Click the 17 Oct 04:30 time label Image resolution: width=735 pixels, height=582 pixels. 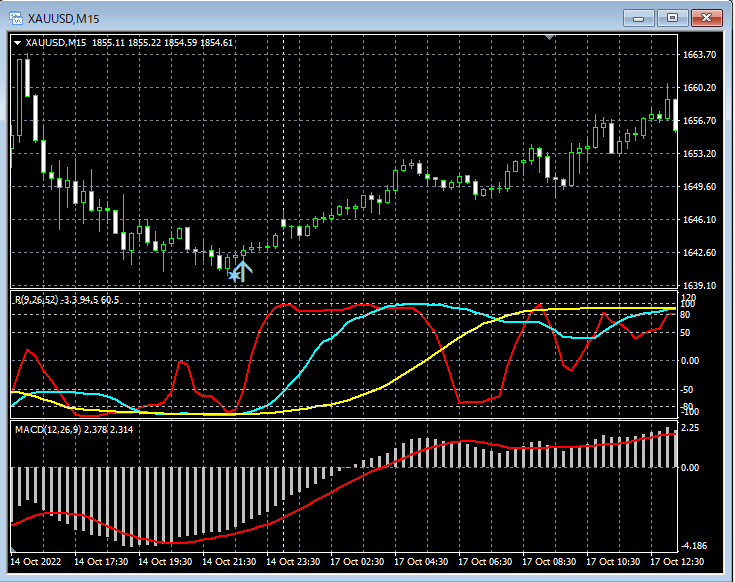point(421,561)
